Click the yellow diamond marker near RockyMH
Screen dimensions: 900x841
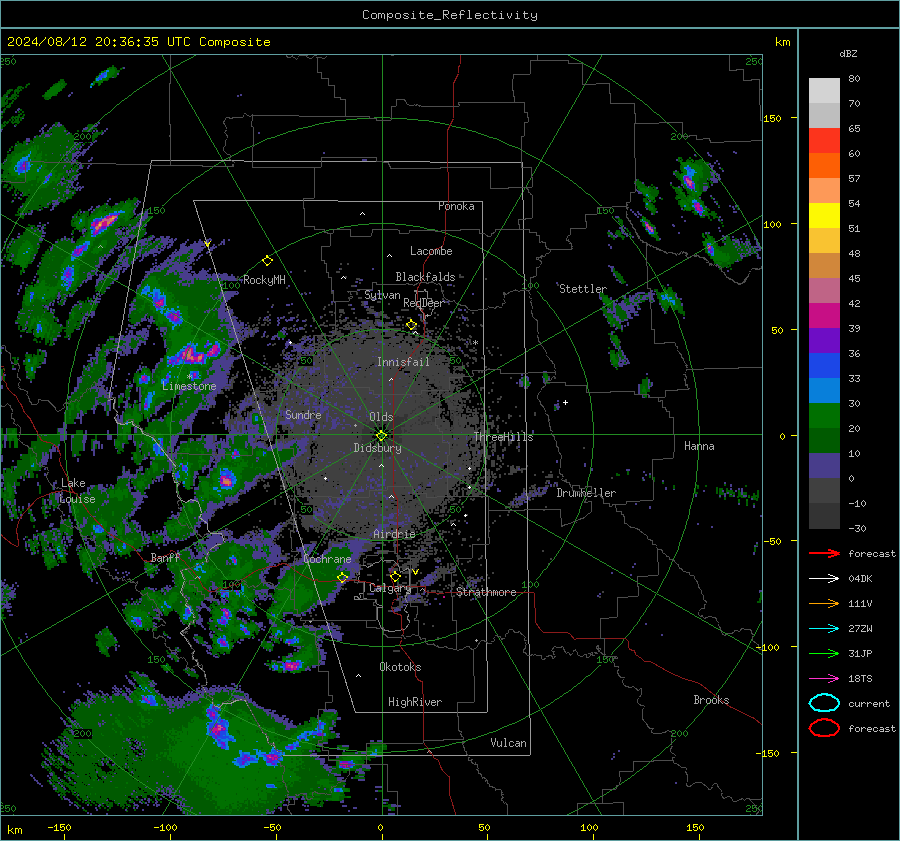[x=267, y=261]
